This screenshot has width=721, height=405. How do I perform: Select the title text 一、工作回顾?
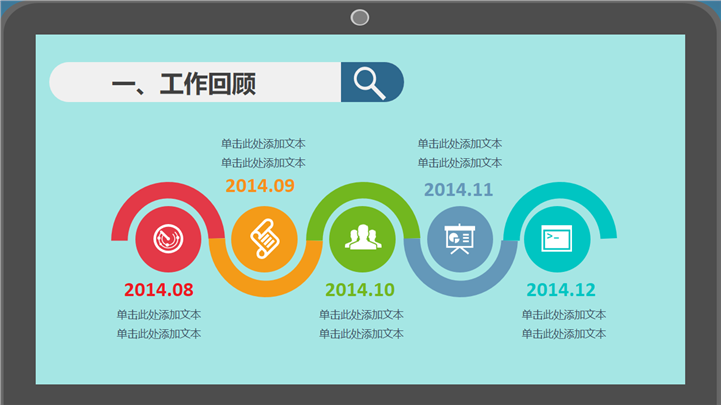pyautogui.click(x=183, y=84)
